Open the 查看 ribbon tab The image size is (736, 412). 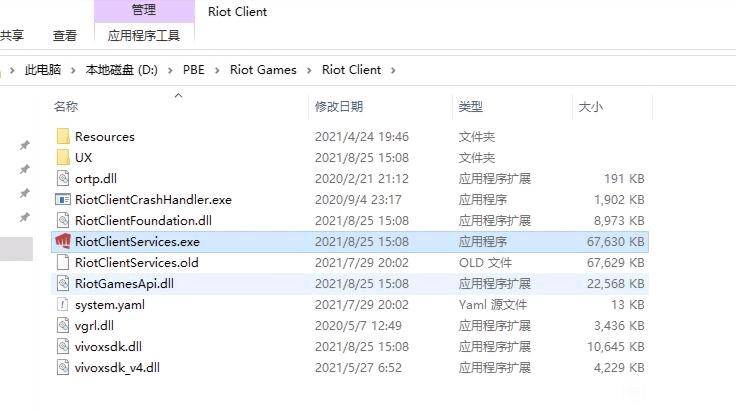coord(65,35)
